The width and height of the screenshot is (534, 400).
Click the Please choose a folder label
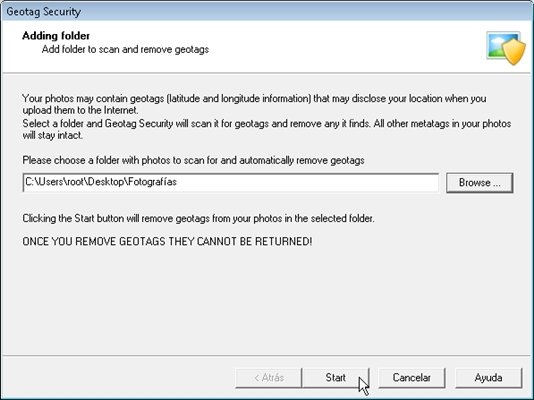(193, 160)
